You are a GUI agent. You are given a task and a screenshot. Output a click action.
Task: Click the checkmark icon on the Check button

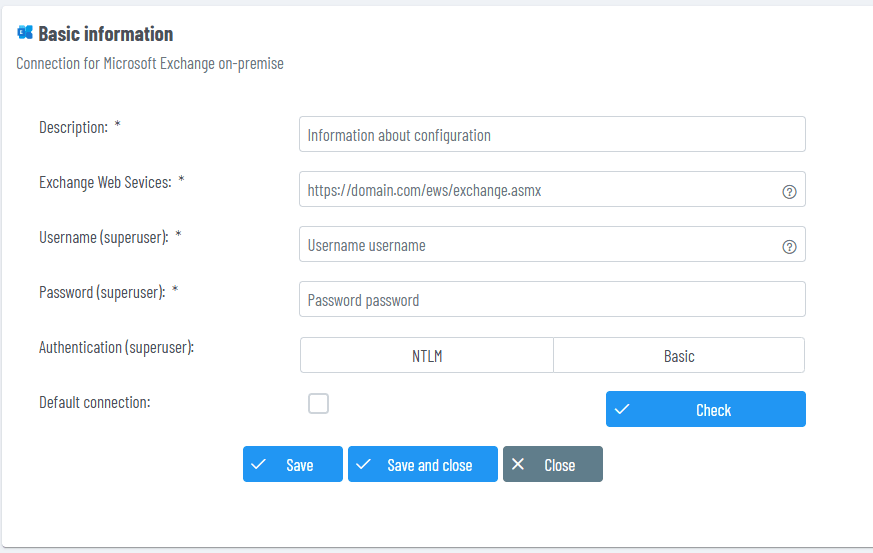point(622,409)
